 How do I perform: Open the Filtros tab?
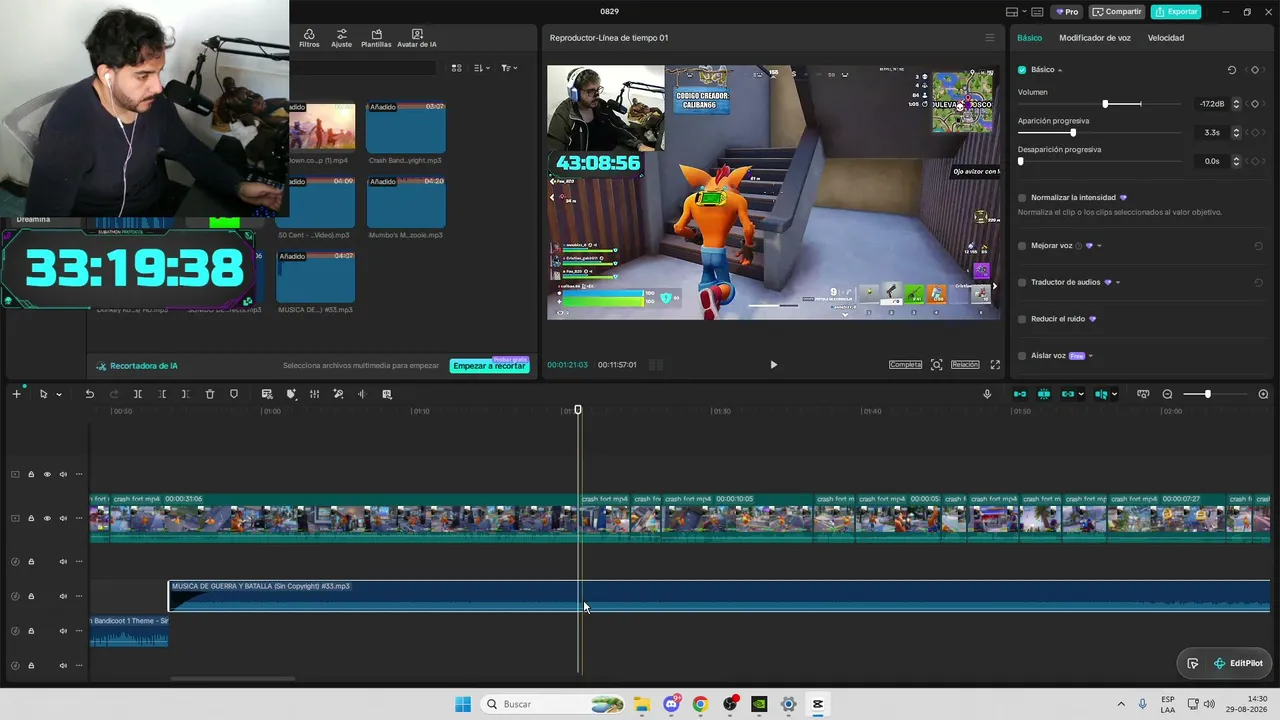point(309,38)
